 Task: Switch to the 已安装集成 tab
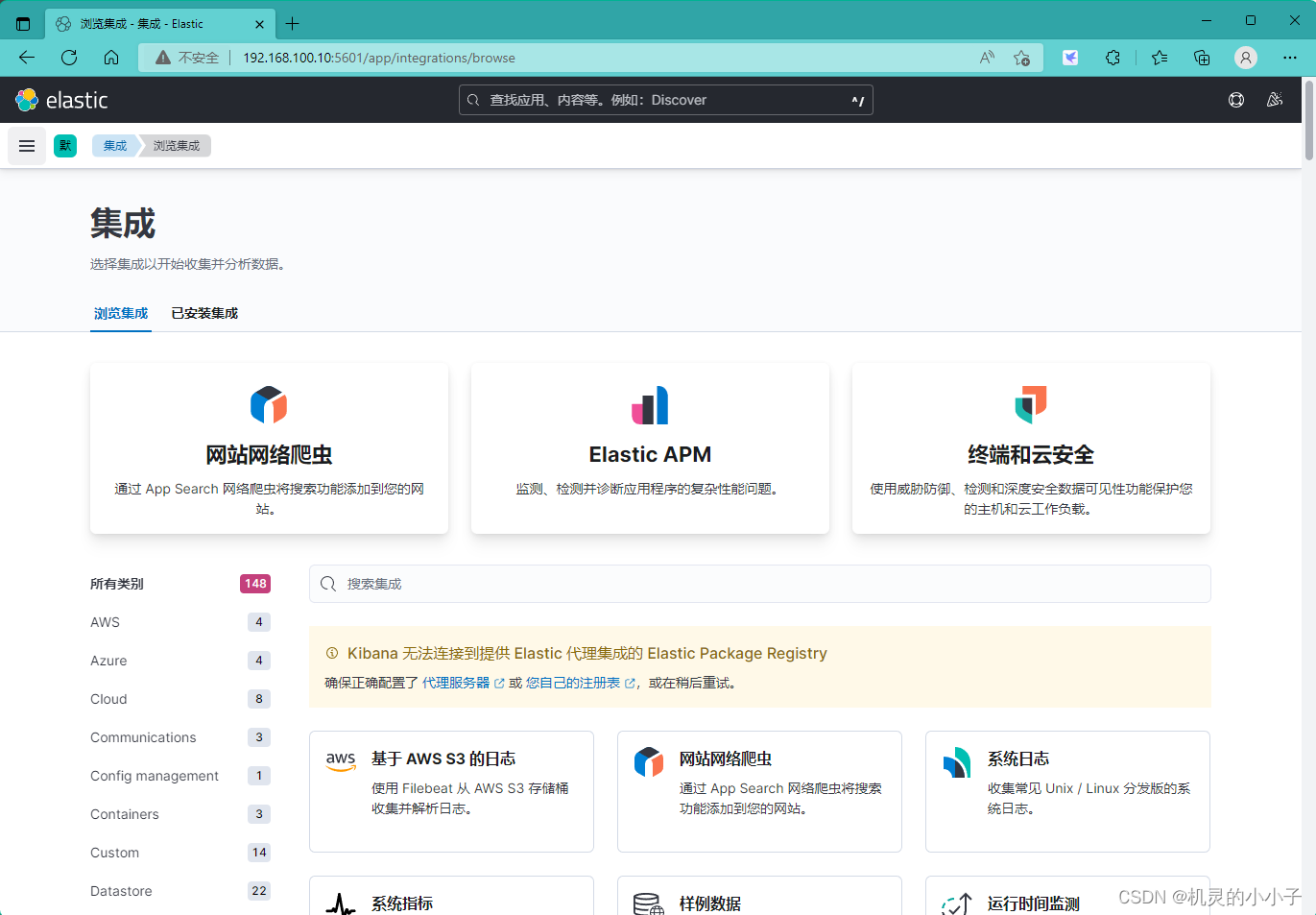point(203,313)
